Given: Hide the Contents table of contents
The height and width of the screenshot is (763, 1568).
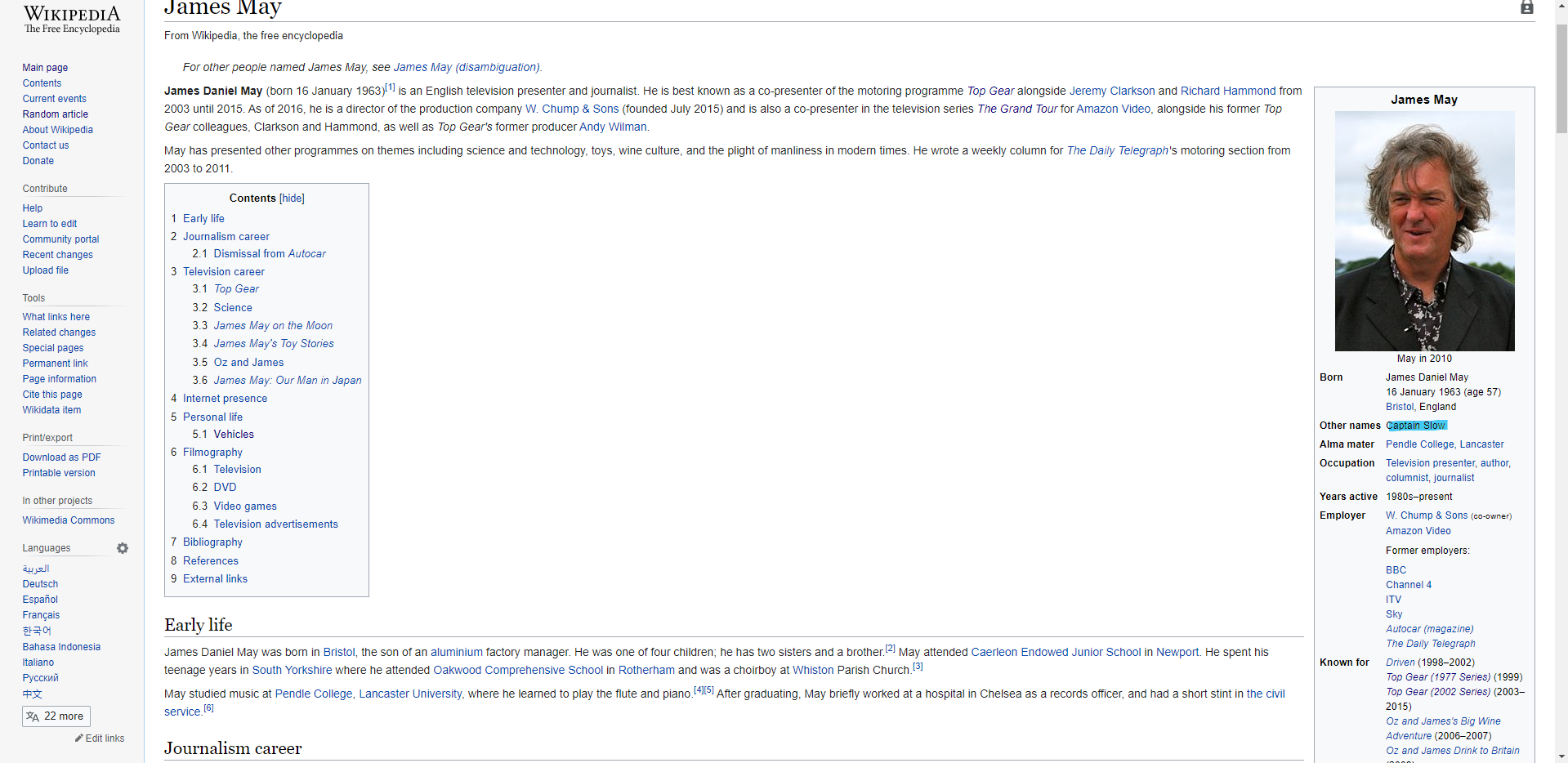Looking at the screenshot, I should click(292, 199).
